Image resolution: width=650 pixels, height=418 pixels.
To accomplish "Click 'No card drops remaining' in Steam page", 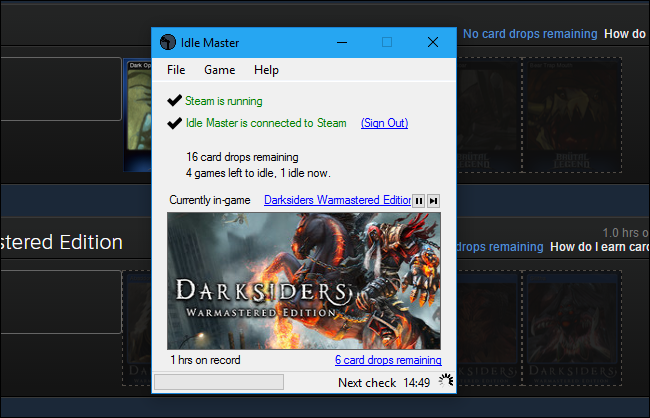I will 530,34.
